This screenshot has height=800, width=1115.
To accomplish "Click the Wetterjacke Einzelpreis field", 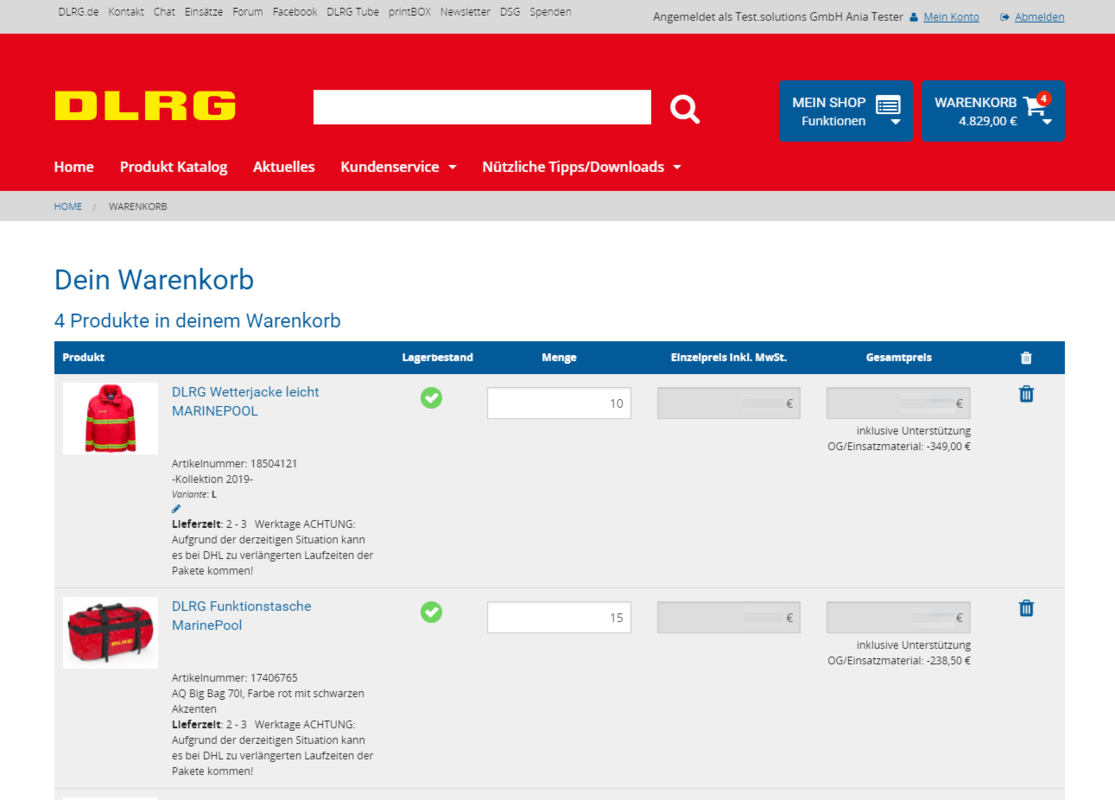I will 729,403.
